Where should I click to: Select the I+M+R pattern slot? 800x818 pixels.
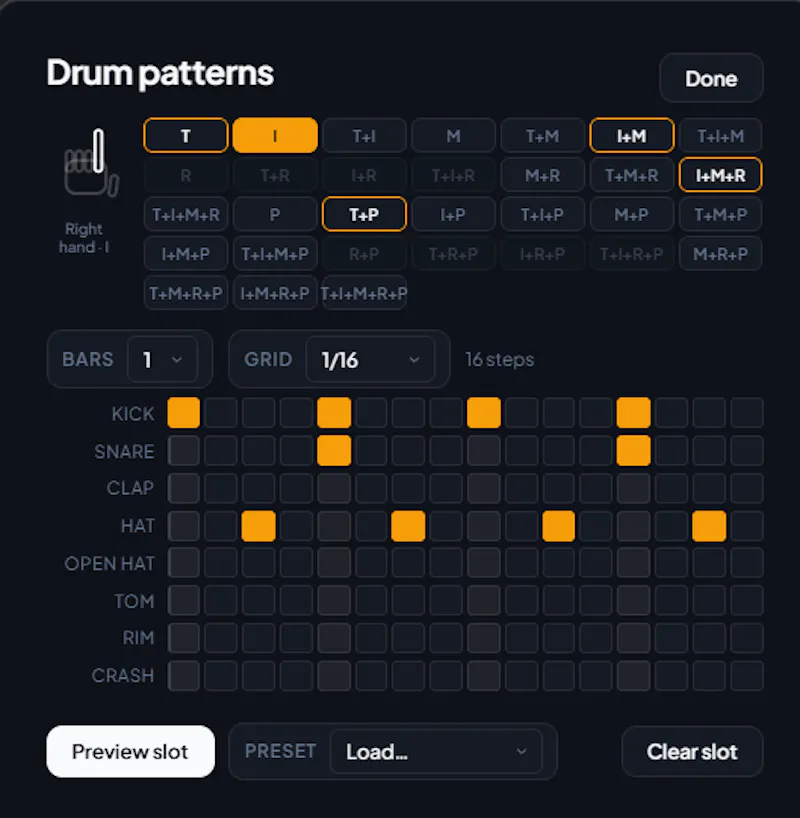pos(721,175)
